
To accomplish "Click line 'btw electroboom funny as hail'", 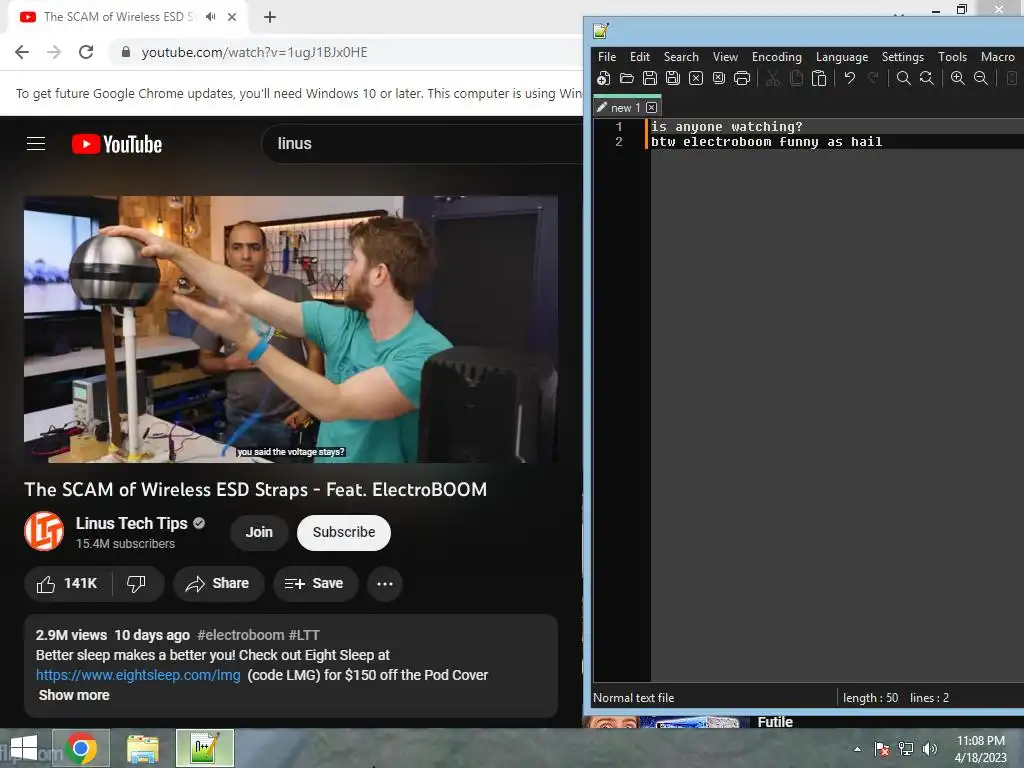I will (766, 142).
